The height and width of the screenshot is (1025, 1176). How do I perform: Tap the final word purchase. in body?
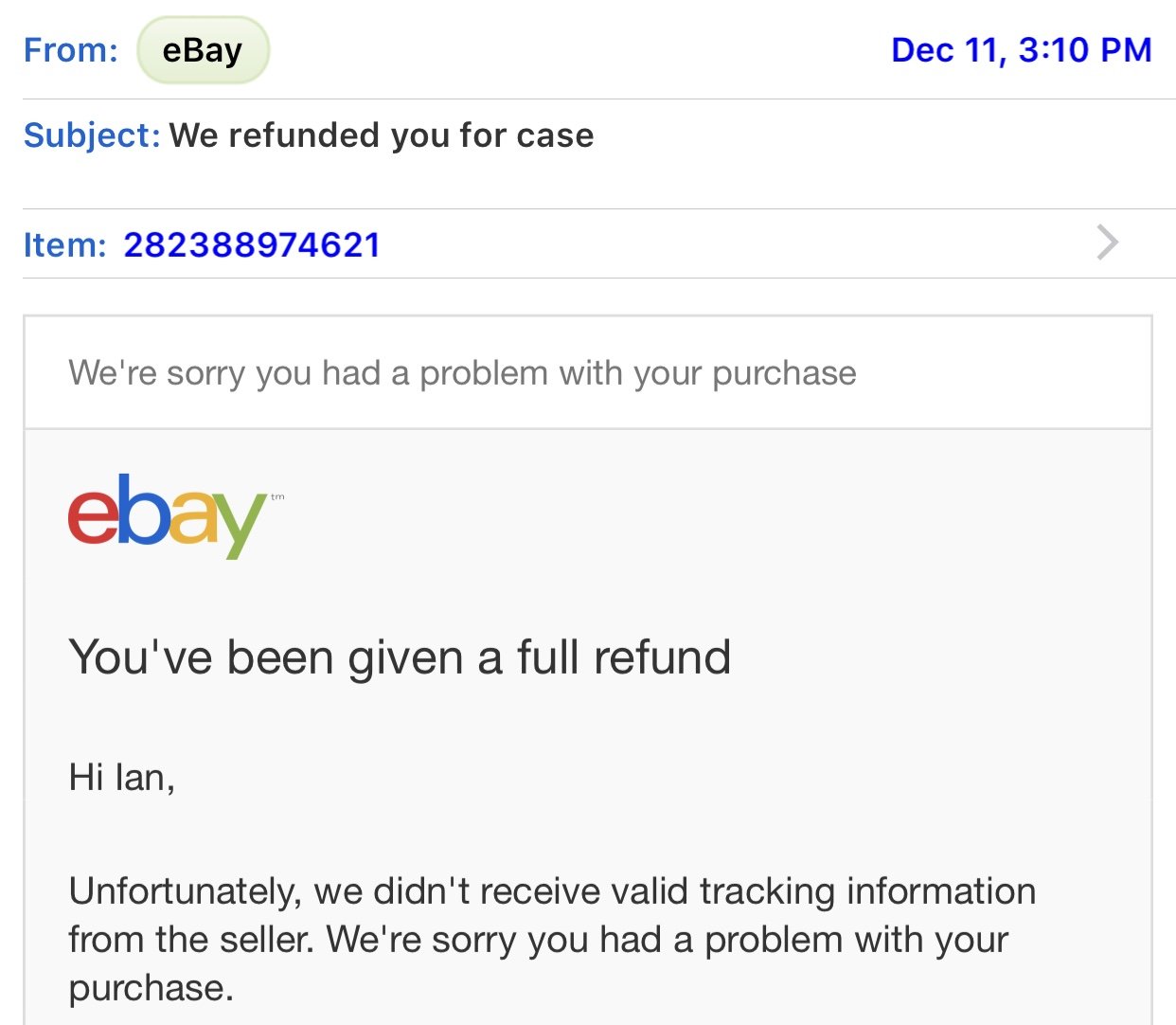tap(151, 989)
